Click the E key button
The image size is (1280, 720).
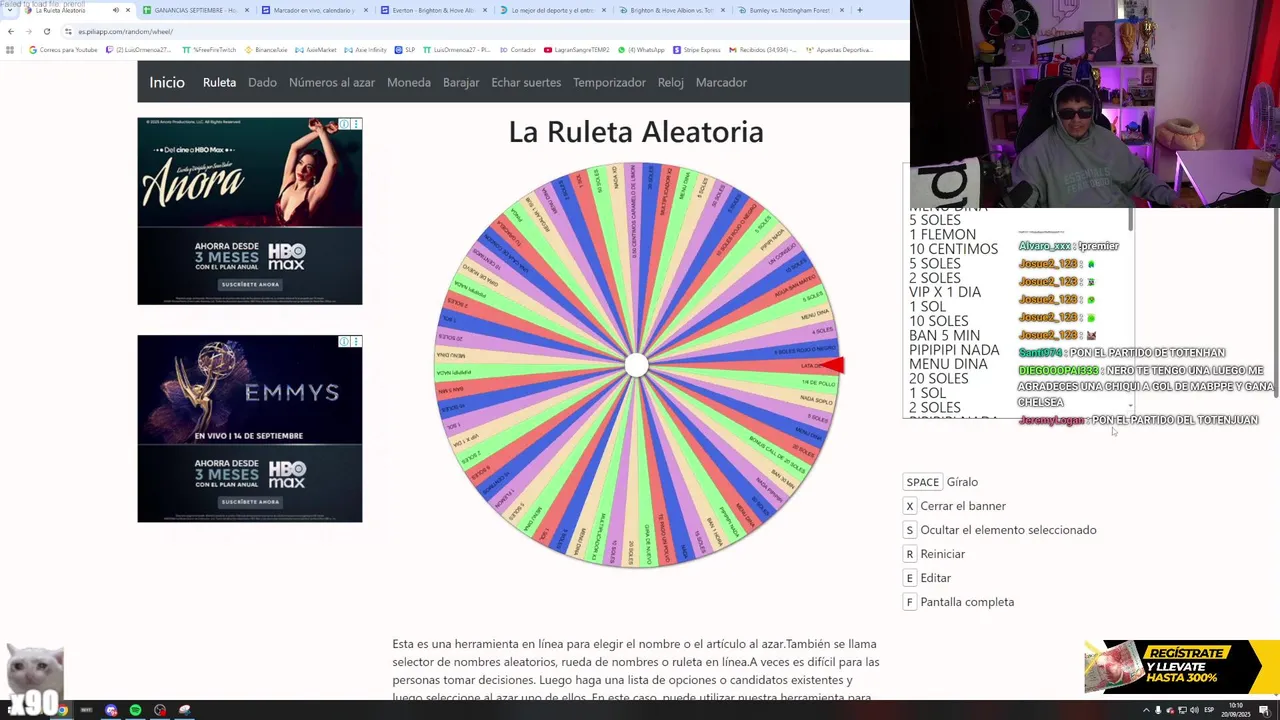pos(909,578)
